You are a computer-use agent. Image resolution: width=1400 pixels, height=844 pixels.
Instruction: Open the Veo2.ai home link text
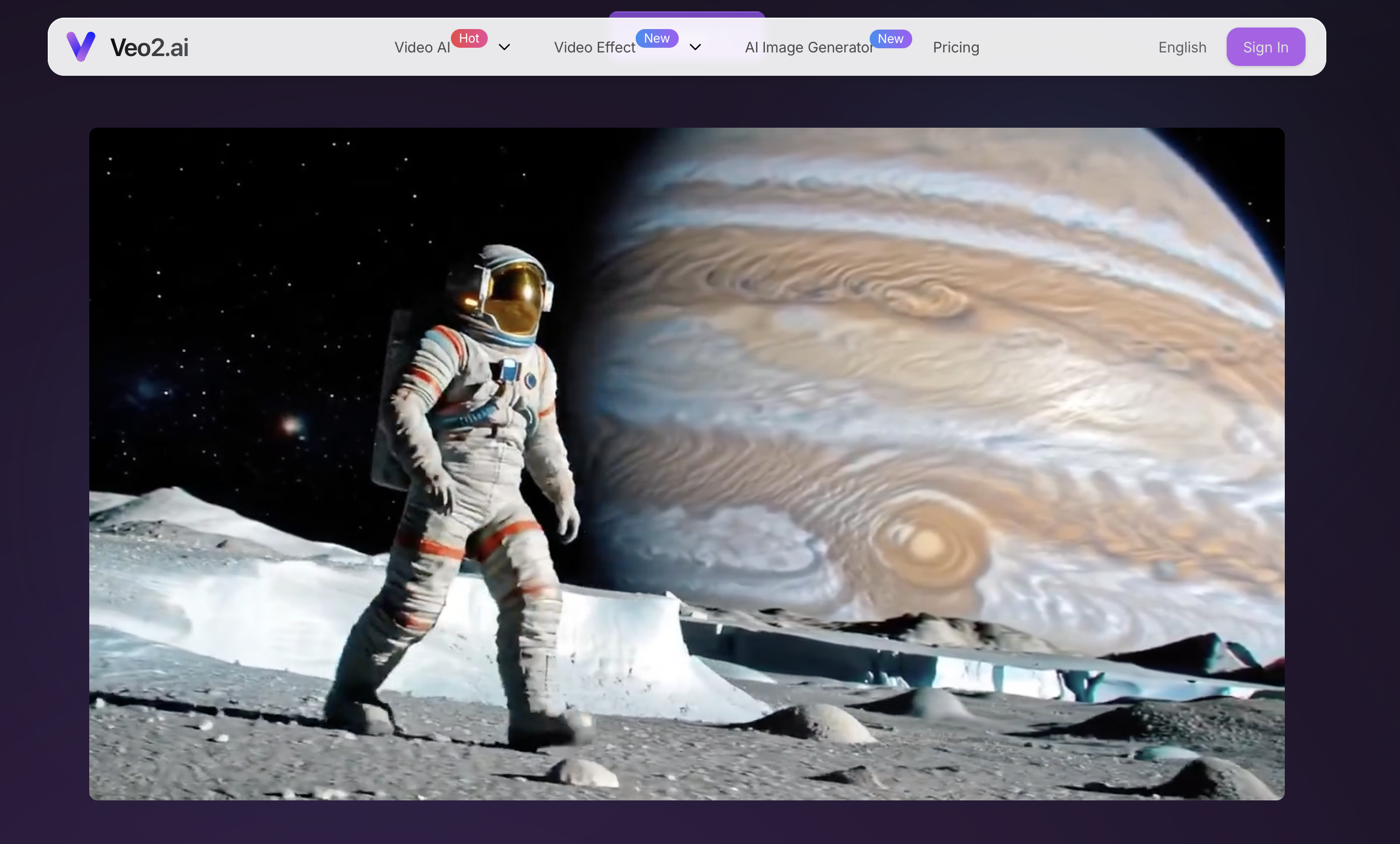coord(149,47)
